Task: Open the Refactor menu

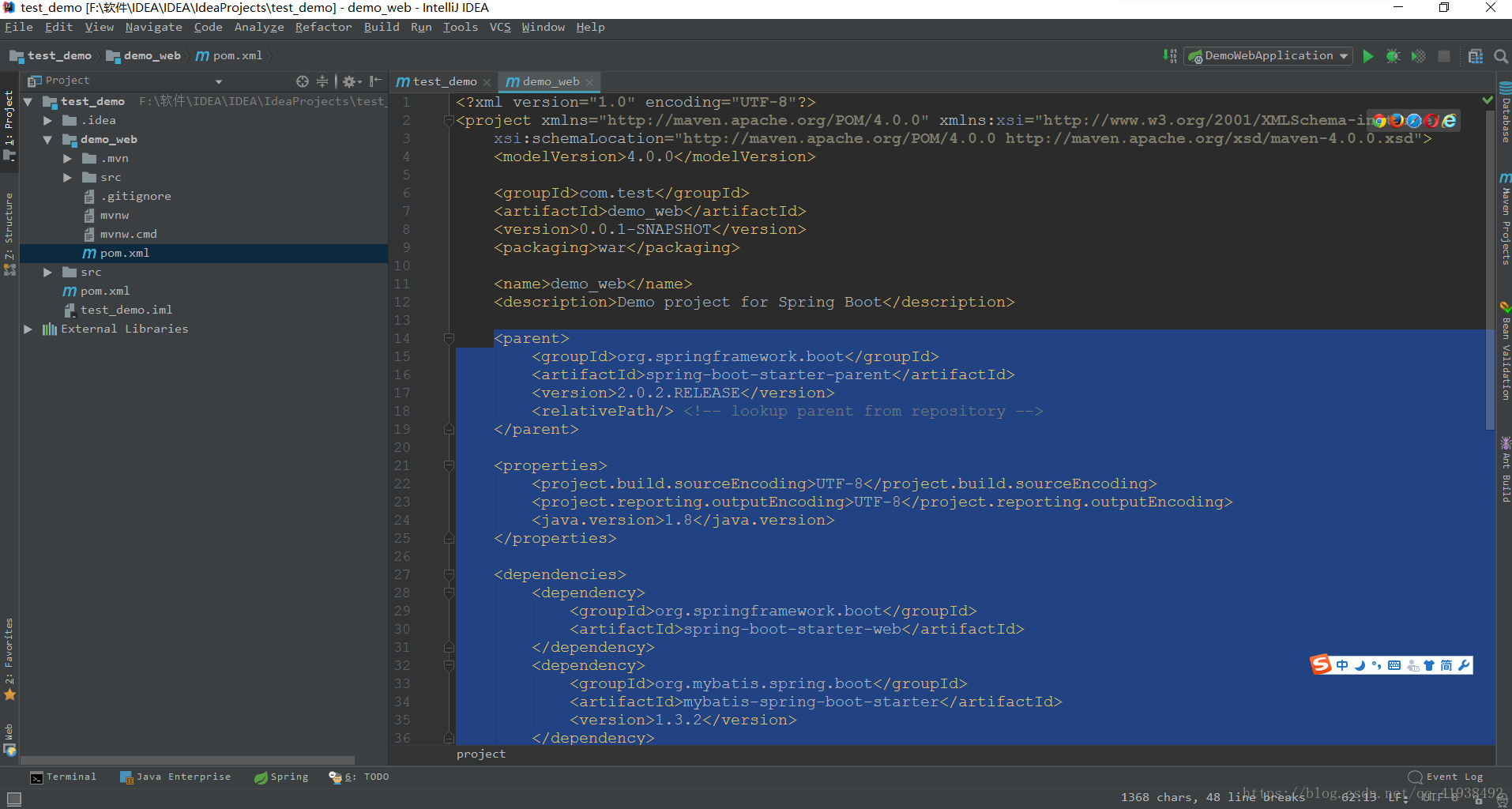Action: [323, 27]
